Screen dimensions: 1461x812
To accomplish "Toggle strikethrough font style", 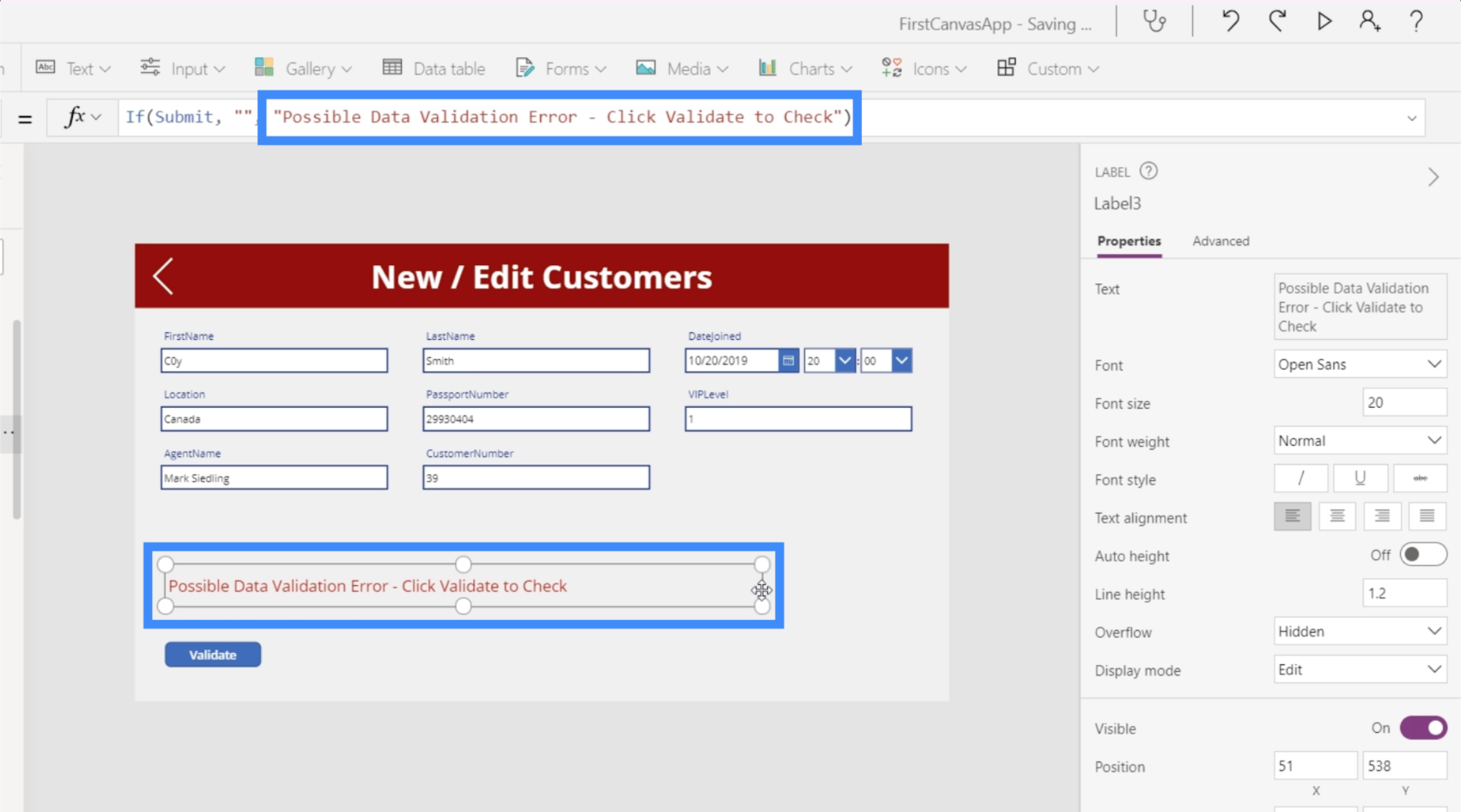I will 1420,478.
